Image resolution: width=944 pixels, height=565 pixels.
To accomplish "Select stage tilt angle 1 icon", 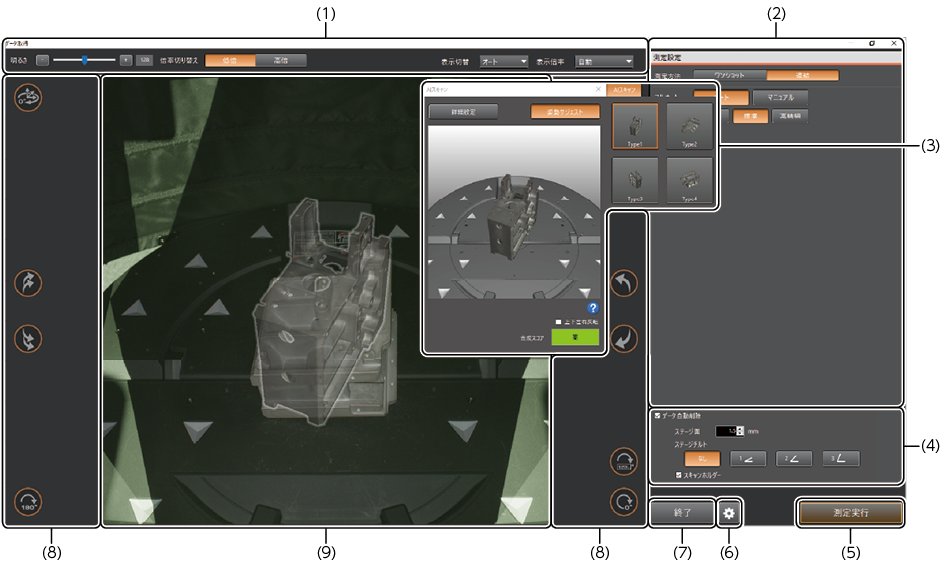I will 748,459.
